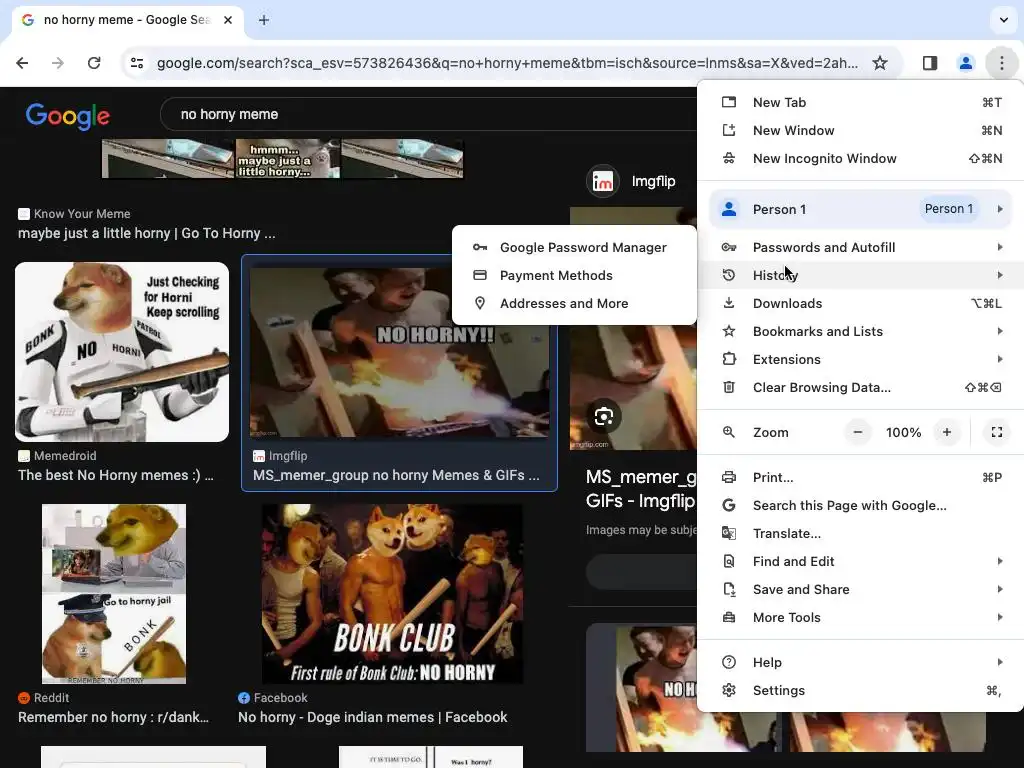The image size is (1024, 768).
Task: Select Search this Page with Google
Action: (861, 505)
